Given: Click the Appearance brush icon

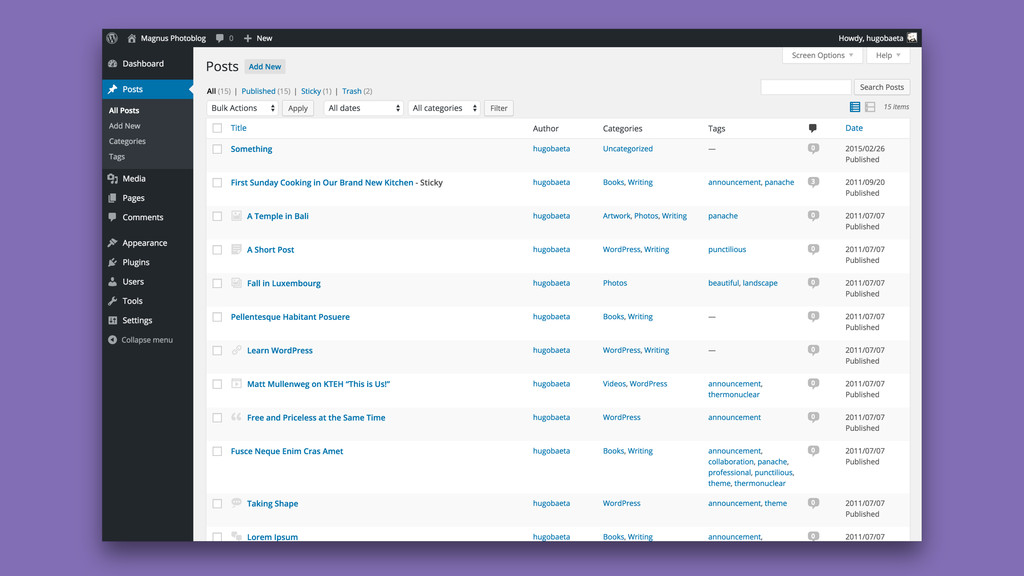Looking at the screenshot, I should pos(112,242).
